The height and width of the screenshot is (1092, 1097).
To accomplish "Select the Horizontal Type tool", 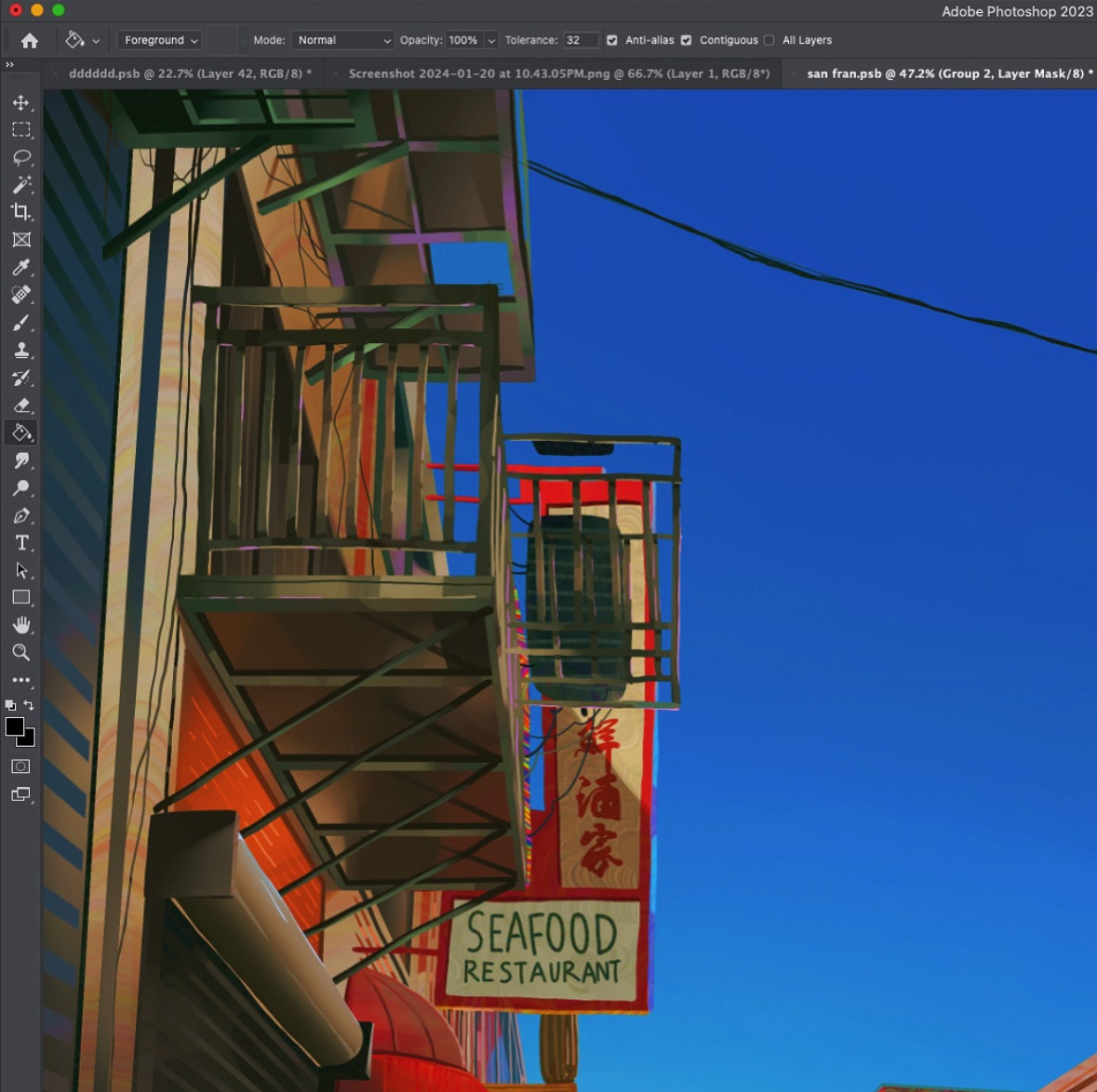I will pyautogui.click(x=21, y=543).
